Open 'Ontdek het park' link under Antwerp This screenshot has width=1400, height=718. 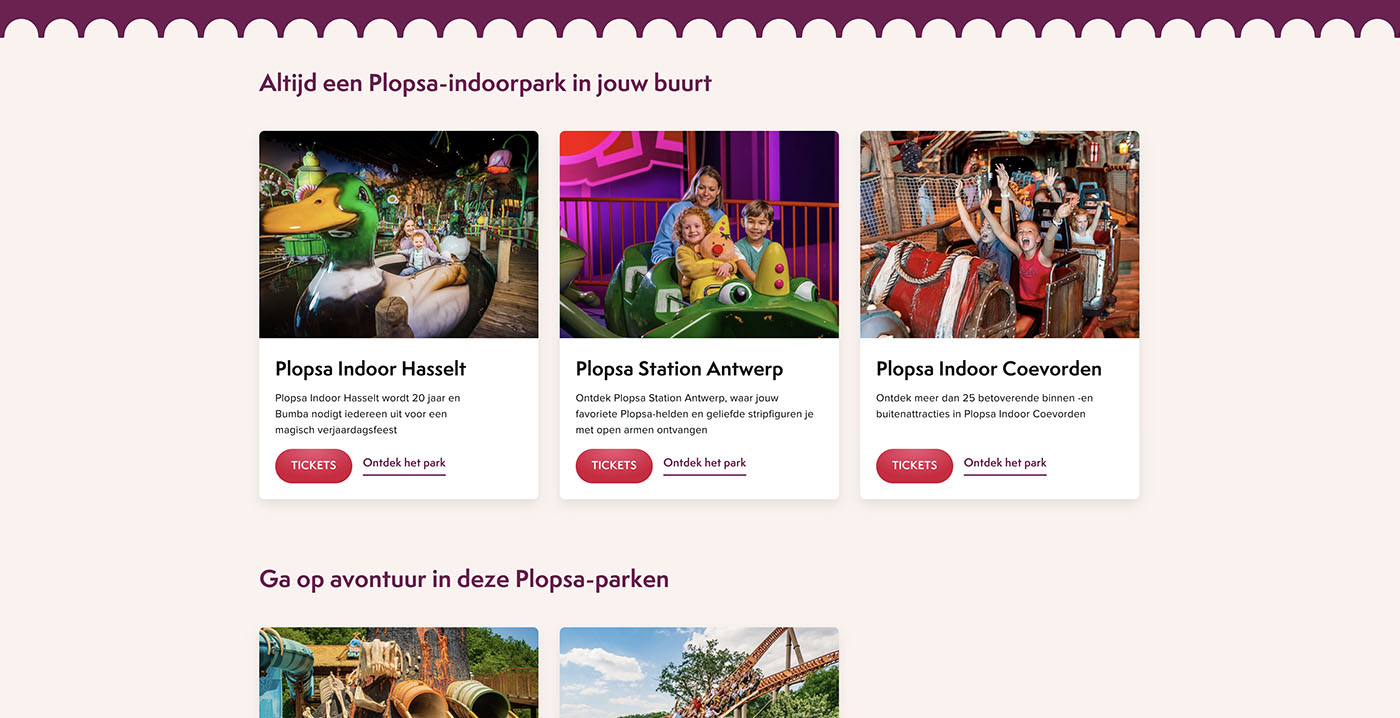click(704, 464)
